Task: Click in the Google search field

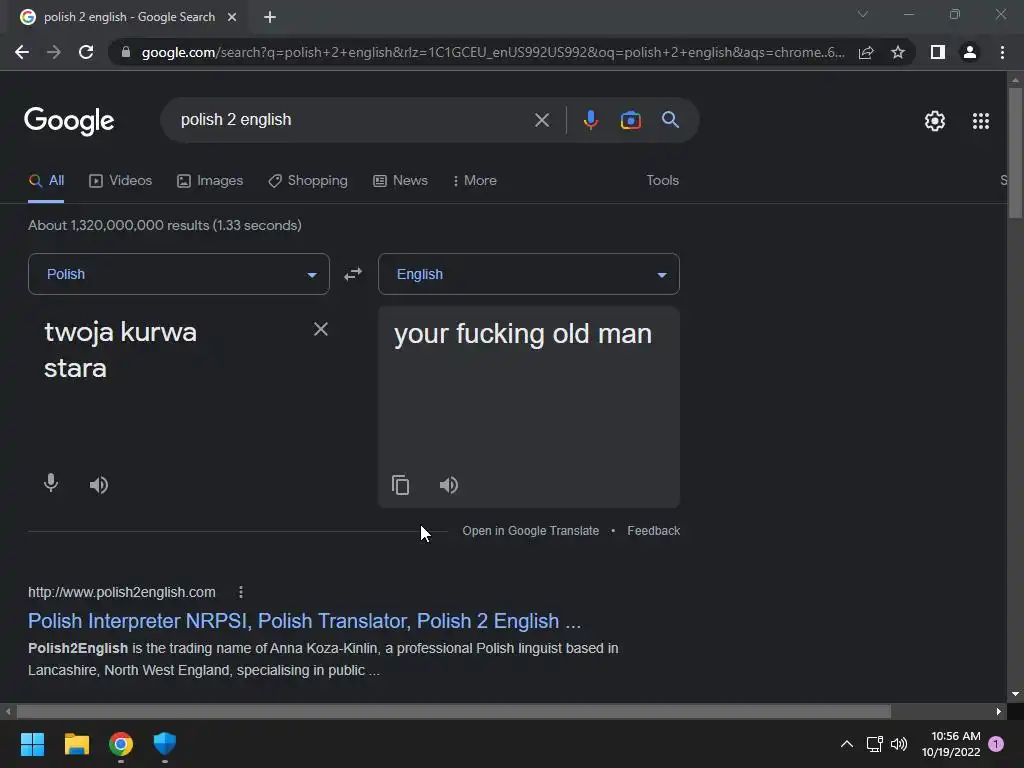Action: pos(353,120)
